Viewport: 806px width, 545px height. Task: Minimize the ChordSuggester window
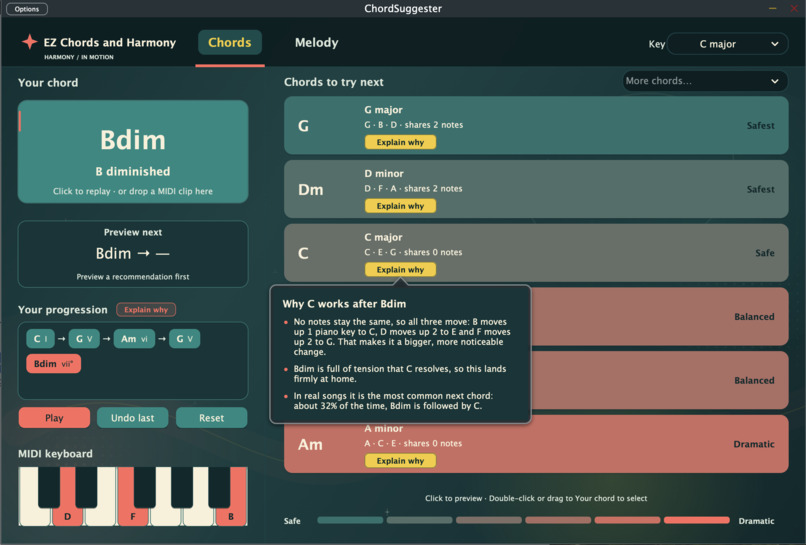click(773, 8)
